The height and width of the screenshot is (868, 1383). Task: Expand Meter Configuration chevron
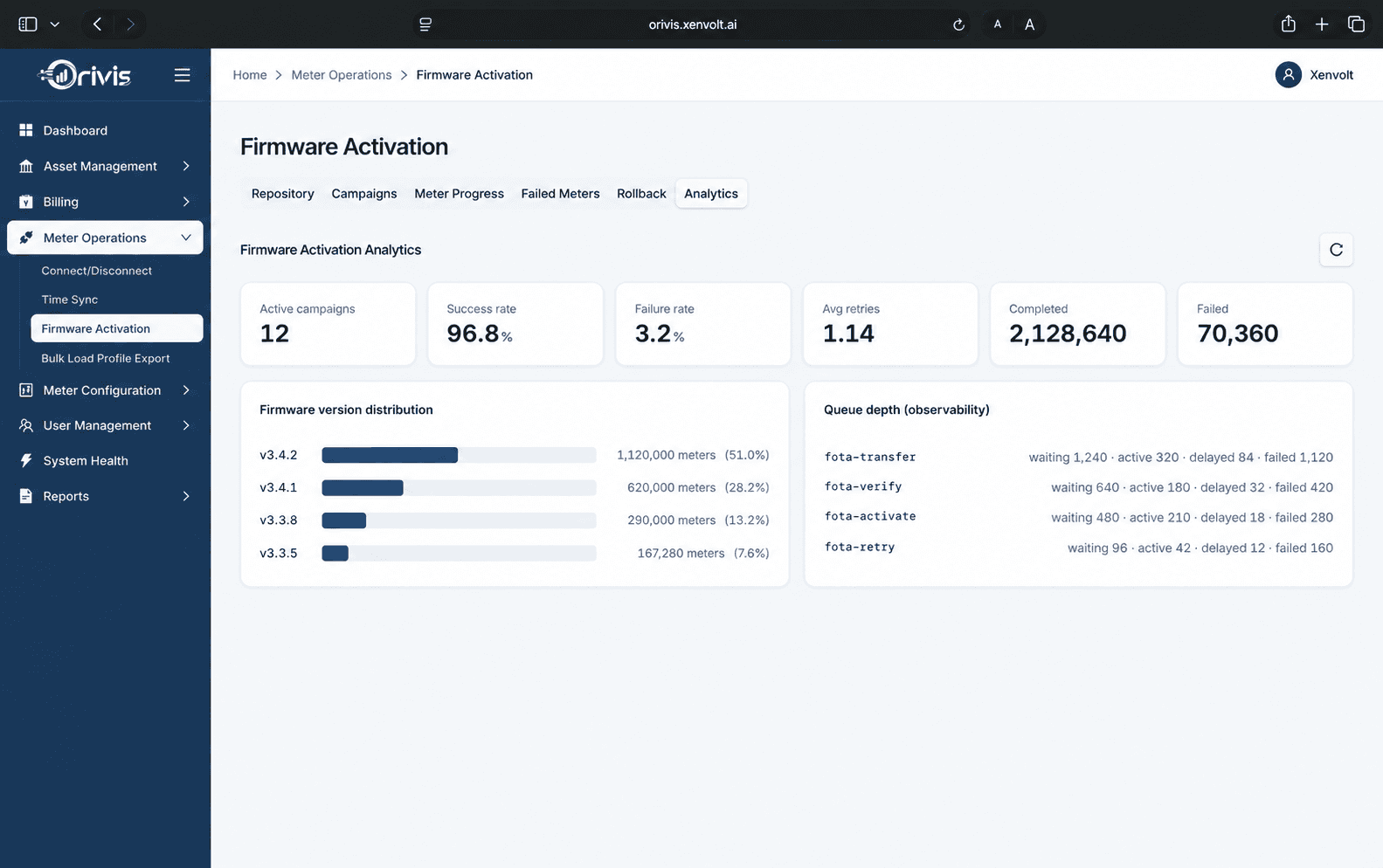pos(186,390)
